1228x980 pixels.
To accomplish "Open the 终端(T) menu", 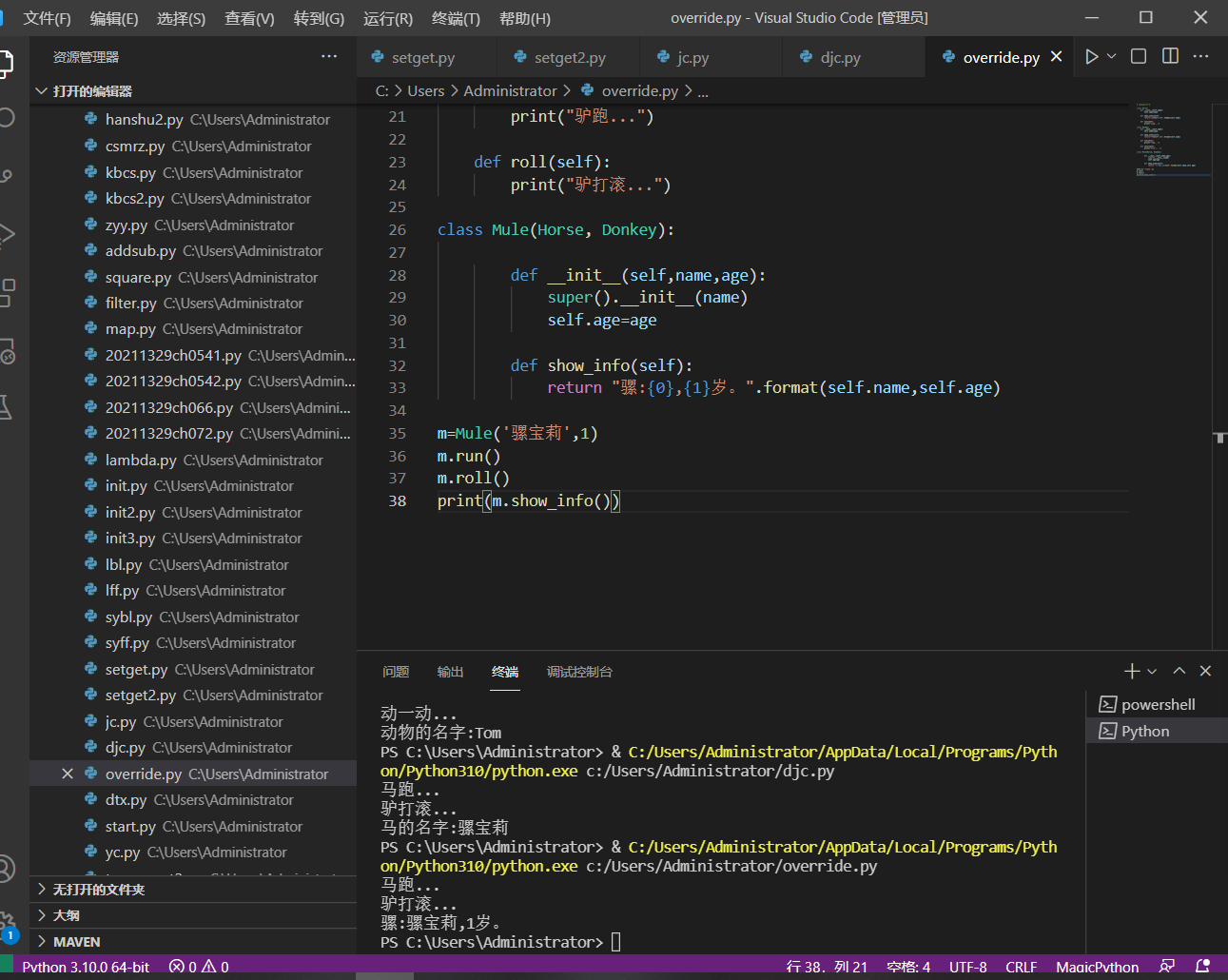I will [456, 18].
